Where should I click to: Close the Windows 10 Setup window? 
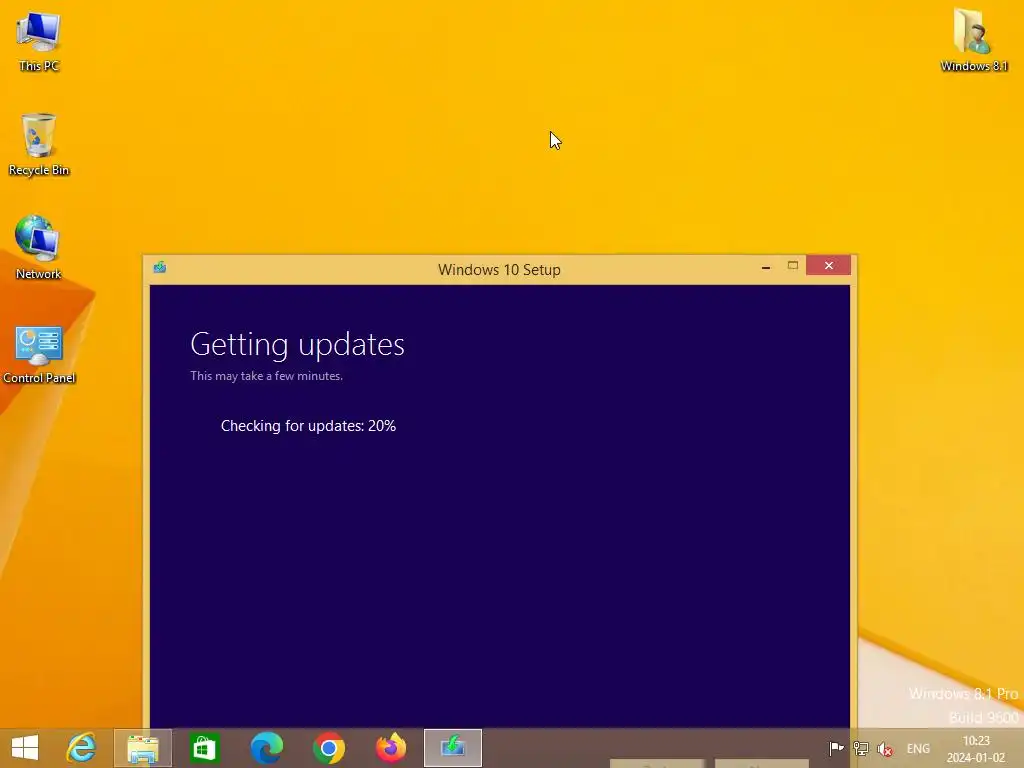click(828, 265)
